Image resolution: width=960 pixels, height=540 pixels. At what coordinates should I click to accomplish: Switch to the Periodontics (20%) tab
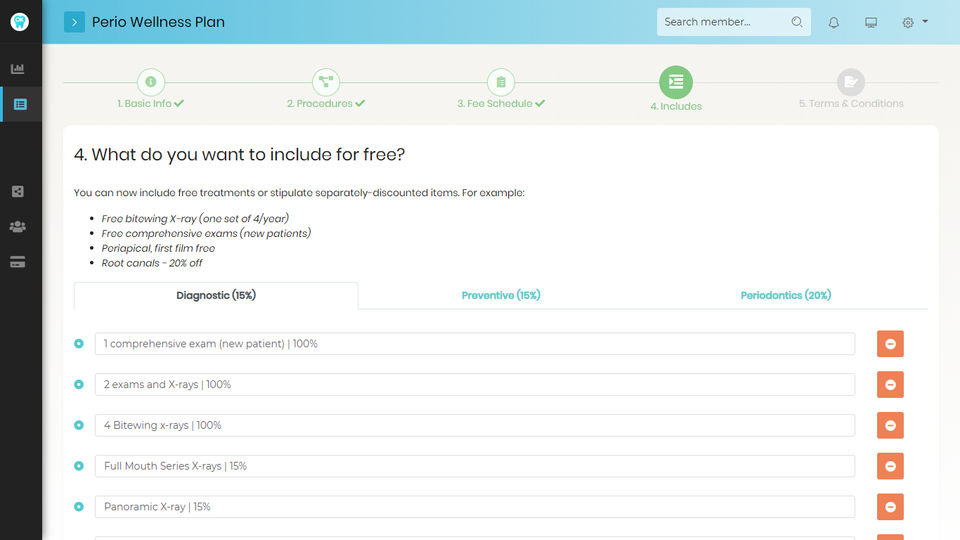point(786,295)
